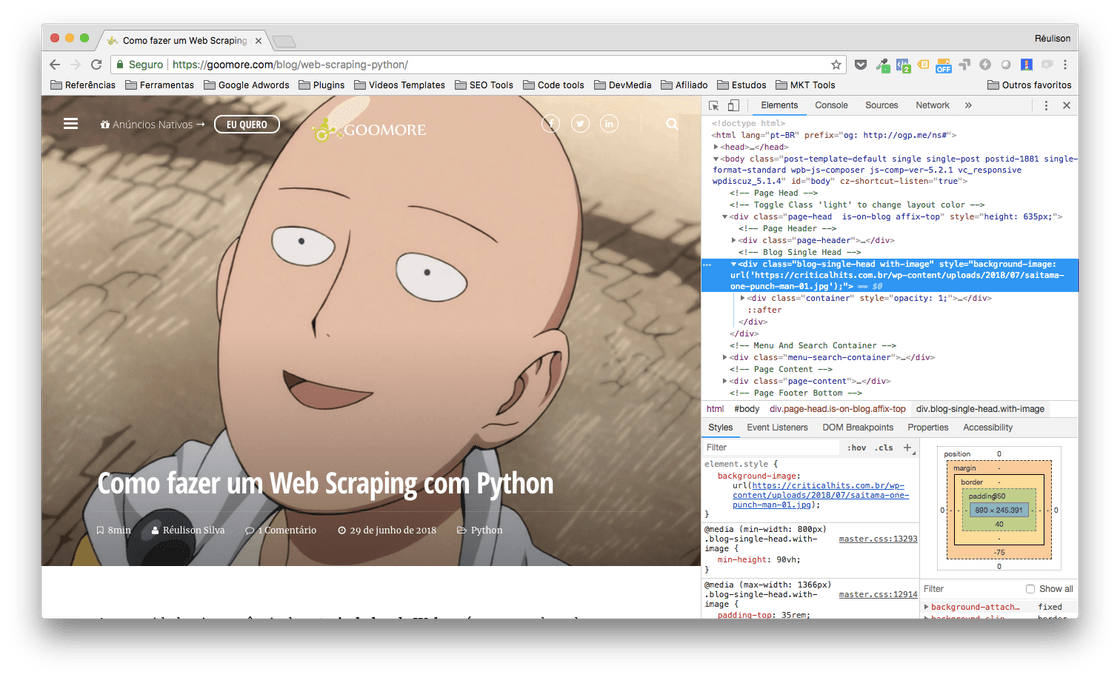Expand the head element in the DOM tree
Screen dimensions: 1120x678
coord(716,146)
